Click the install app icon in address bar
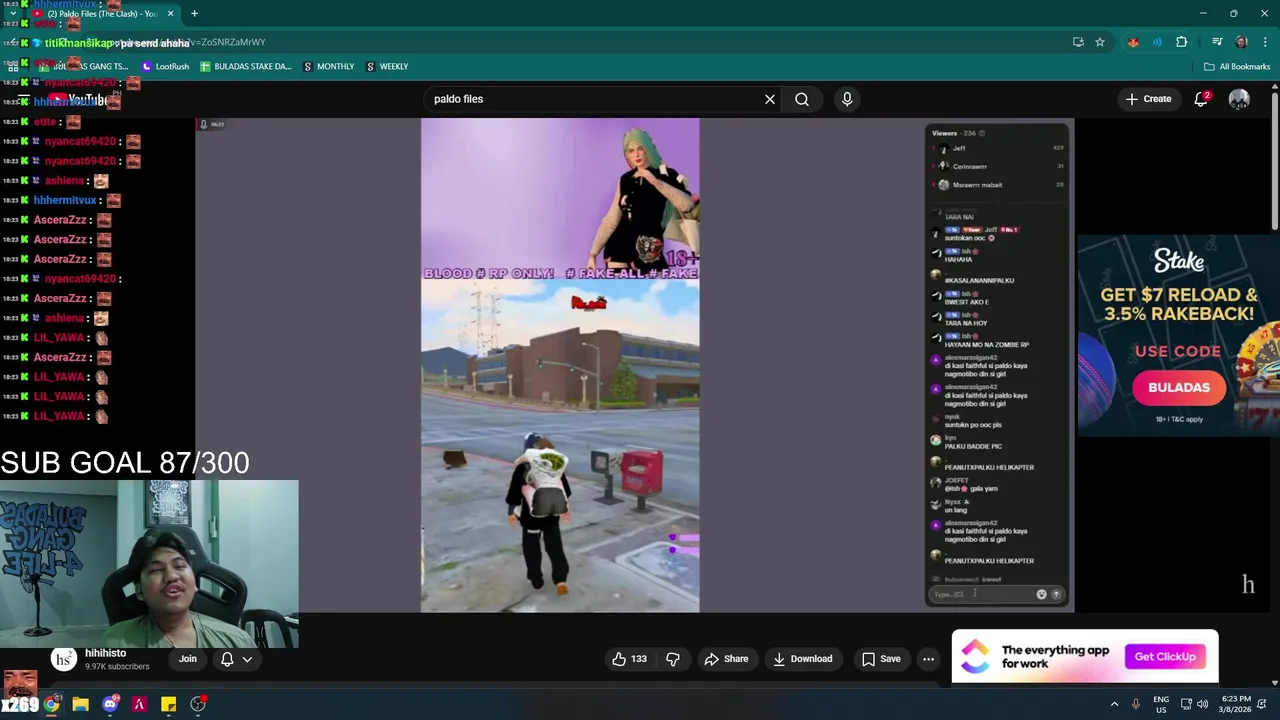The width and height of the screenshot is (1280, 720). 1078,42
